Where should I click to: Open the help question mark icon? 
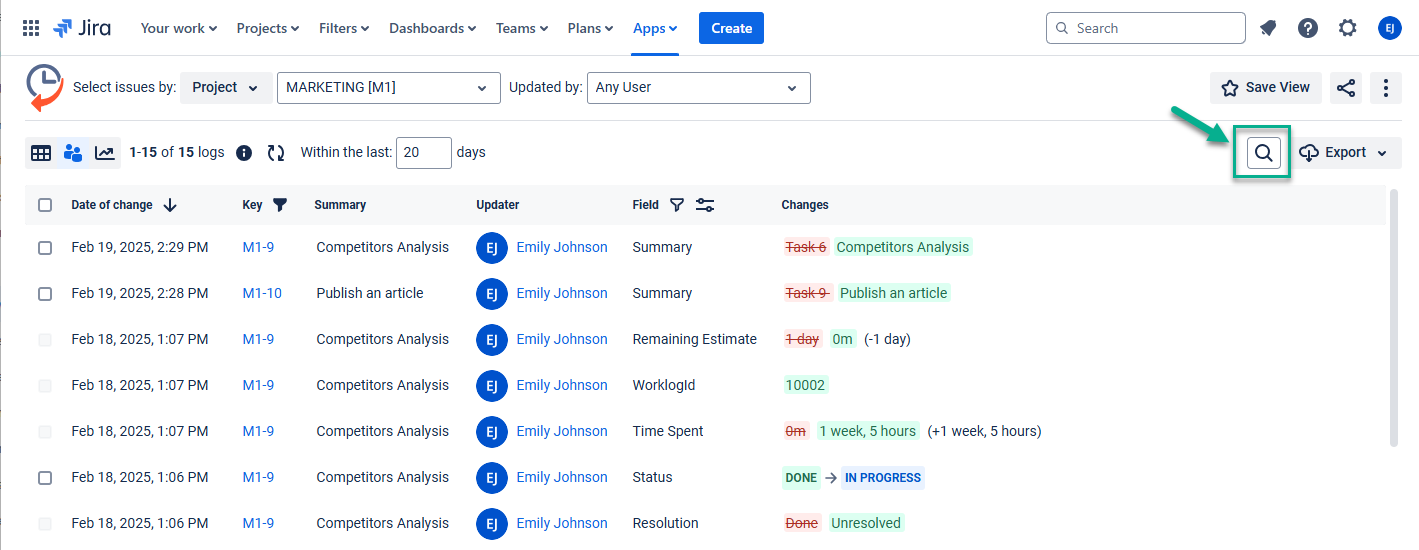(x=1308, y=28)
